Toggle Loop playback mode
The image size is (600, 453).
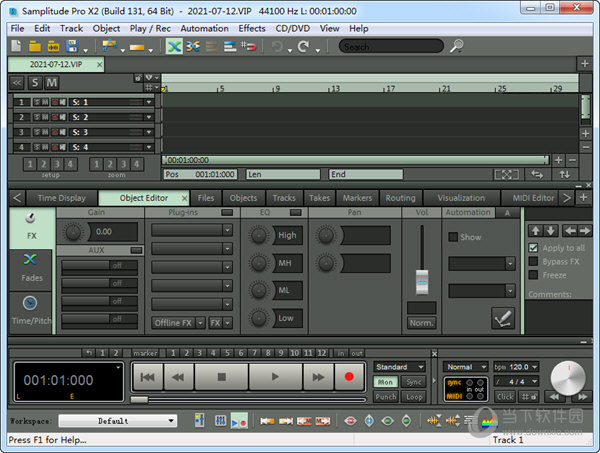coord(413,397)
